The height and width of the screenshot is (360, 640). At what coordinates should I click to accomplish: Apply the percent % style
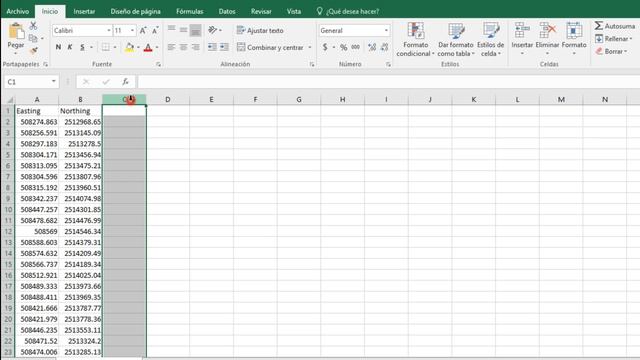pyautogui.click(x=344, y=47)
